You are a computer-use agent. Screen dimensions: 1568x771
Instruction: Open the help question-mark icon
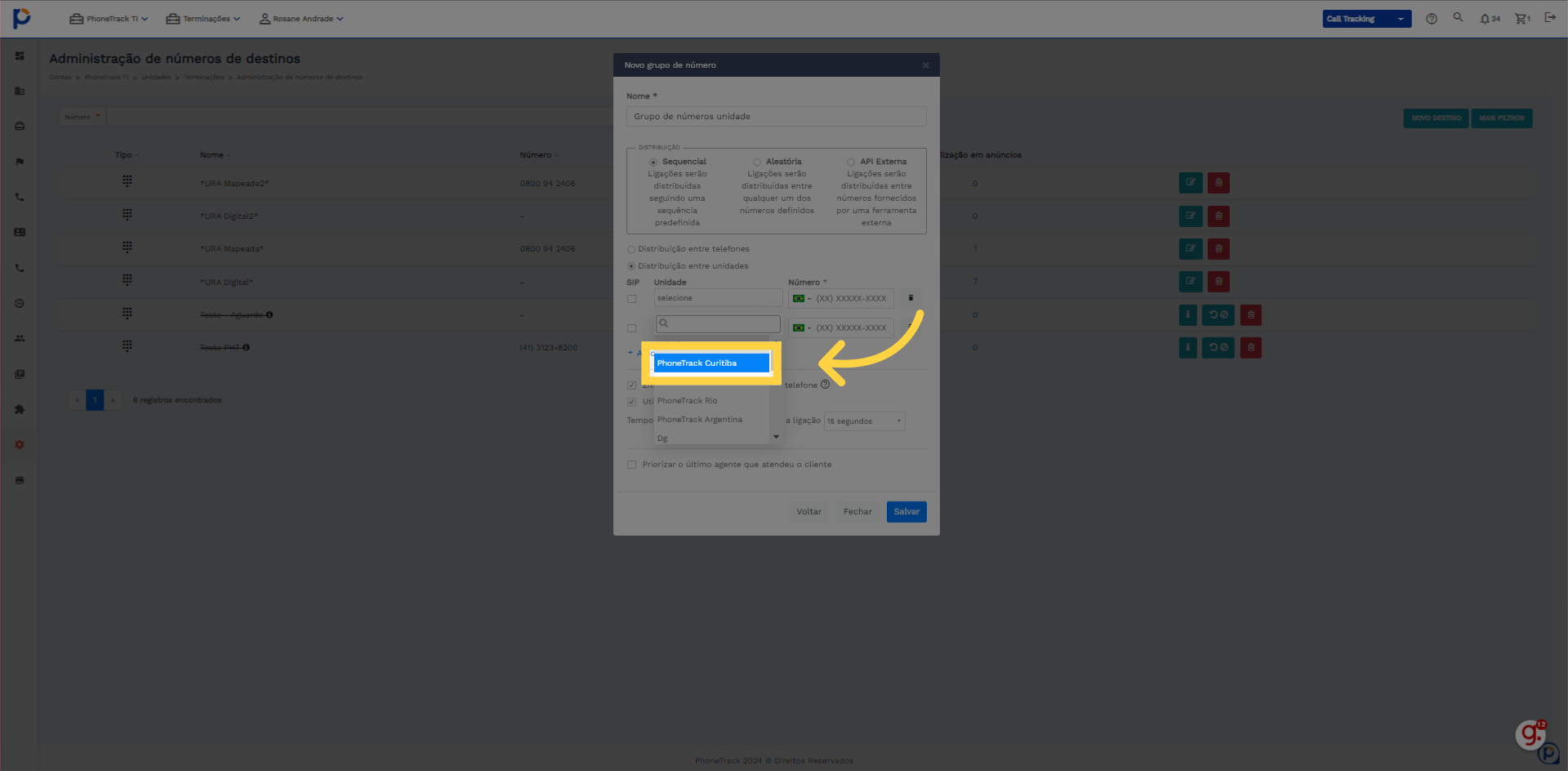[x=1432, y=19]
